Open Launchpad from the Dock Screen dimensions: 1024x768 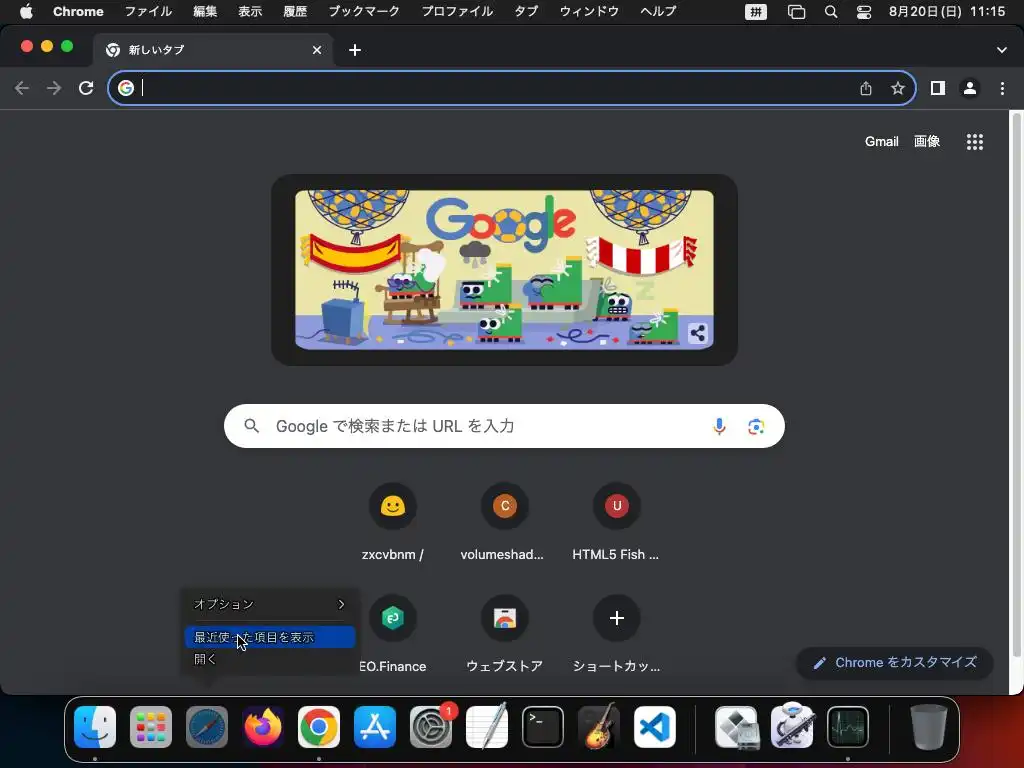point(151,727)
